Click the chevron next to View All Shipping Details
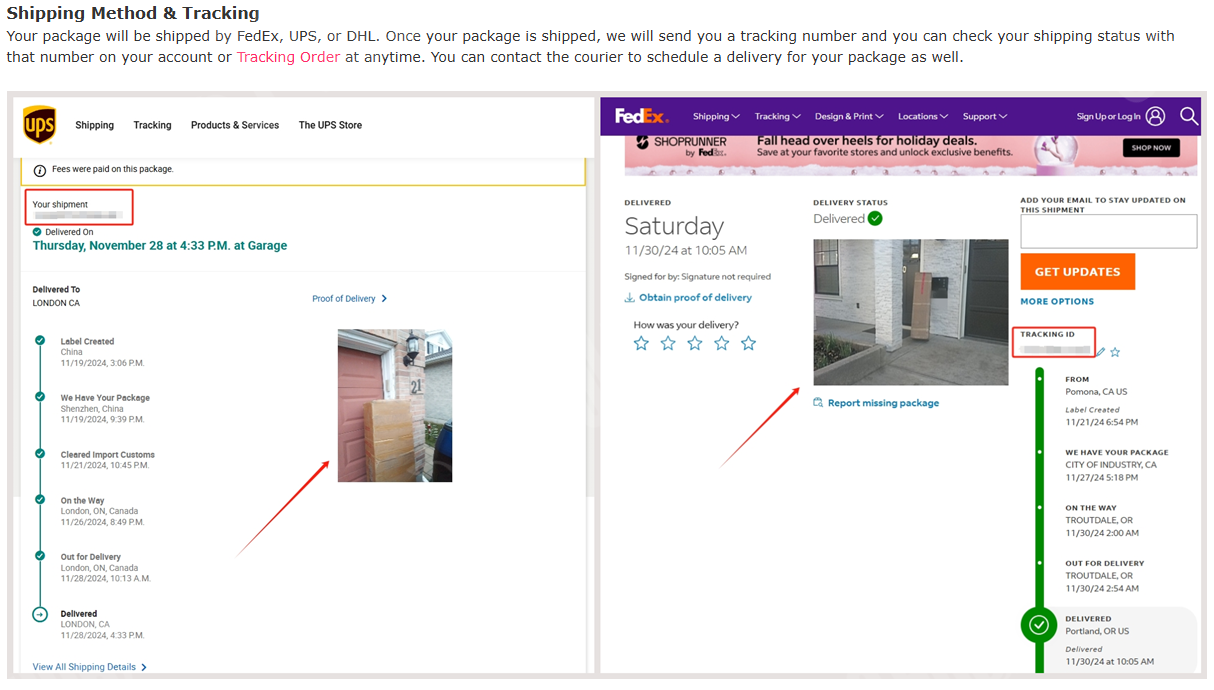 click(x=144, y=667)
